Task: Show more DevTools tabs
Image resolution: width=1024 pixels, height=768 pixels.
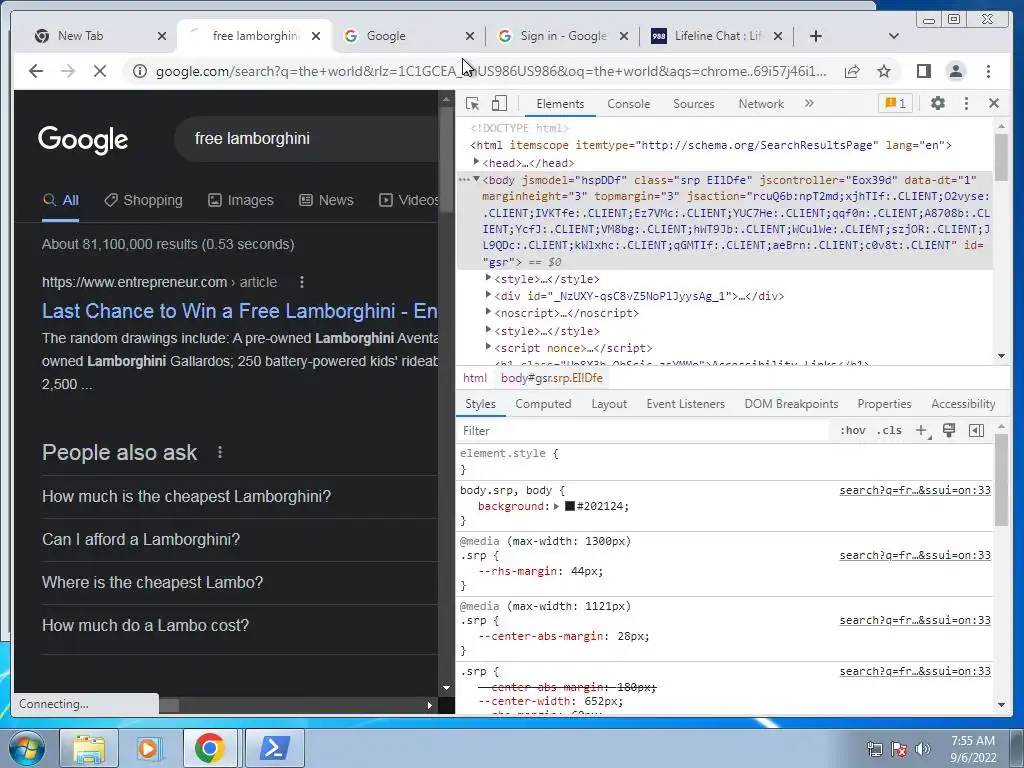Action: click(x=809, y=103)
